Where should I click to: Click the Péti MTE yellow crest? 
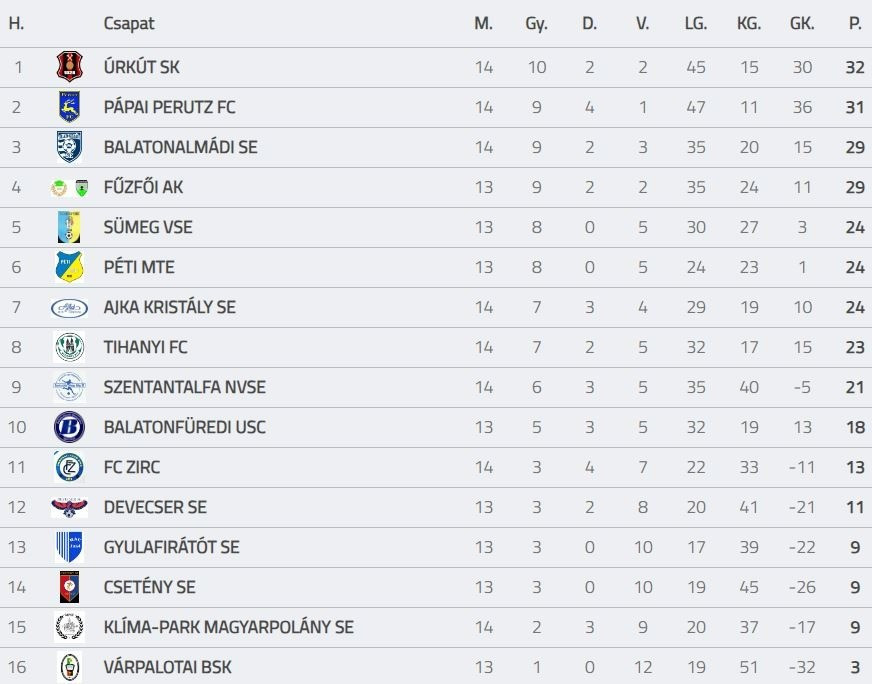(x=69, y=267)
